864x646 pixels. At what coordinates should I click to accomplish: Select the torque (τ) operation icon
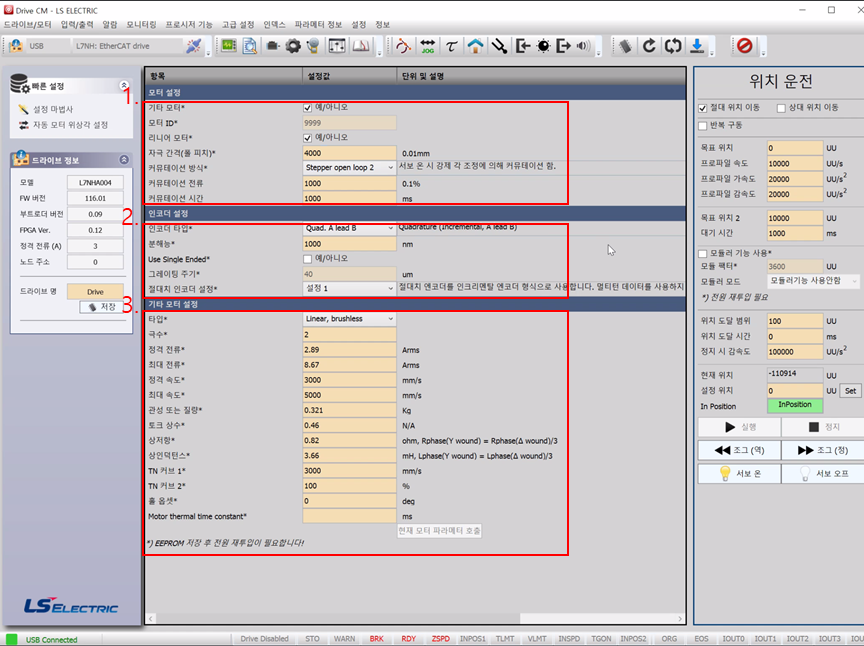click(449, 46)
